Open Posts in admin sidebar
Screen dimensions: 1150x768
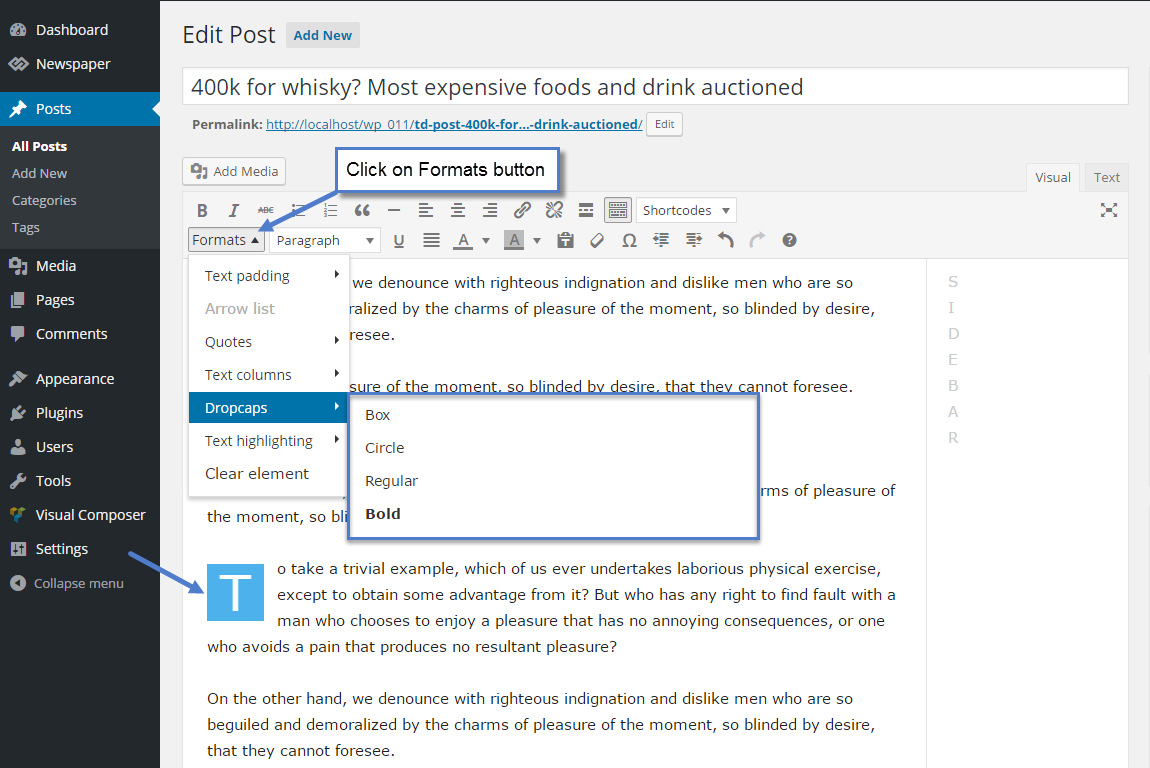point(80,109)
